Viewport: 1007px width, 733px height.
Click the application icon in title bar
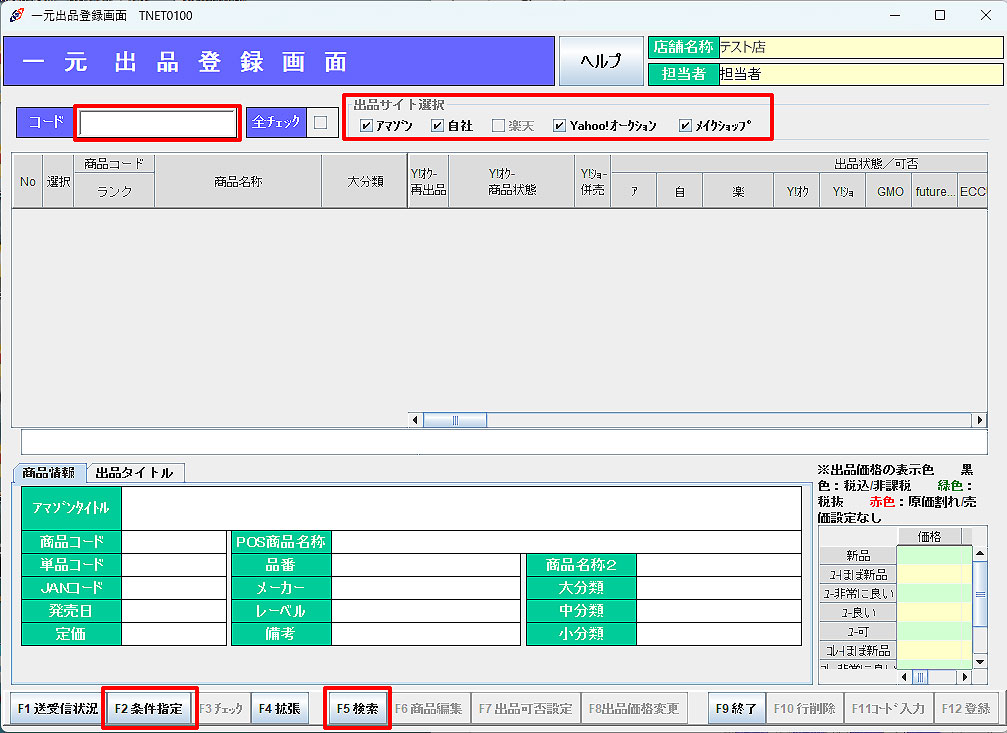pyautogui.click(x=16, y=15)
